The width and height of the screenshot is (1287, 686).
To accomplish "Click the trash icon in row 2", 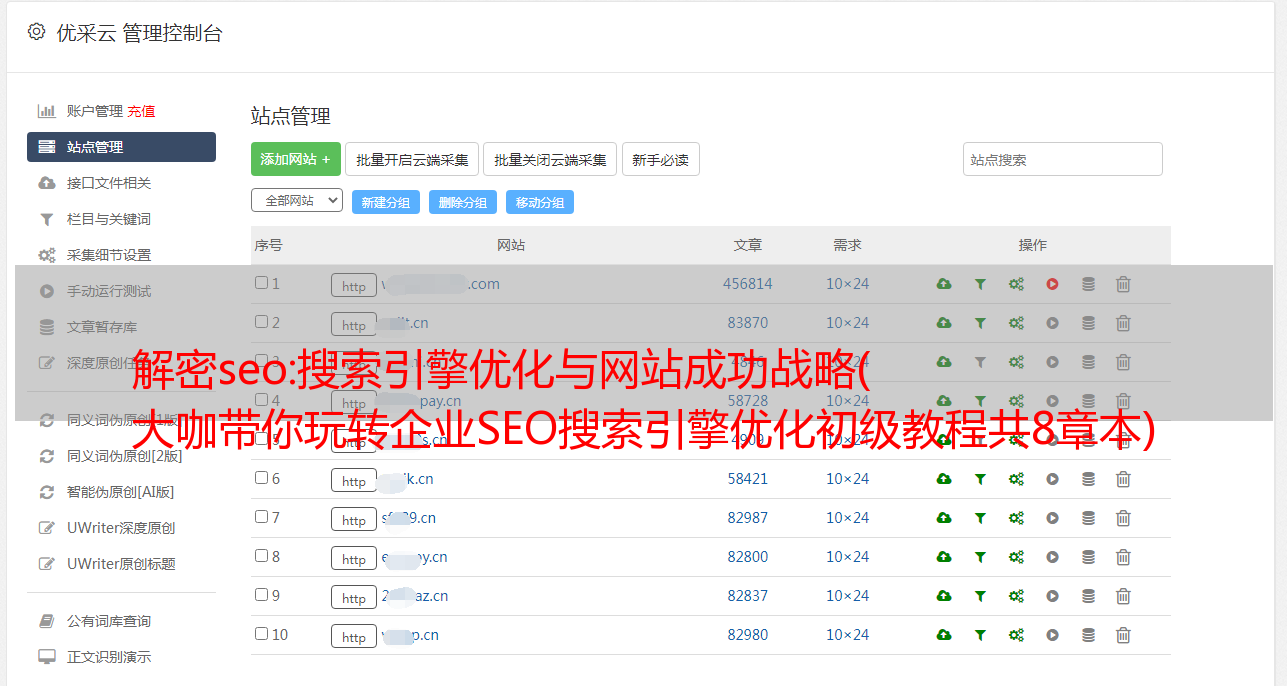I will pyautogui.click(x=1123, y=323).
